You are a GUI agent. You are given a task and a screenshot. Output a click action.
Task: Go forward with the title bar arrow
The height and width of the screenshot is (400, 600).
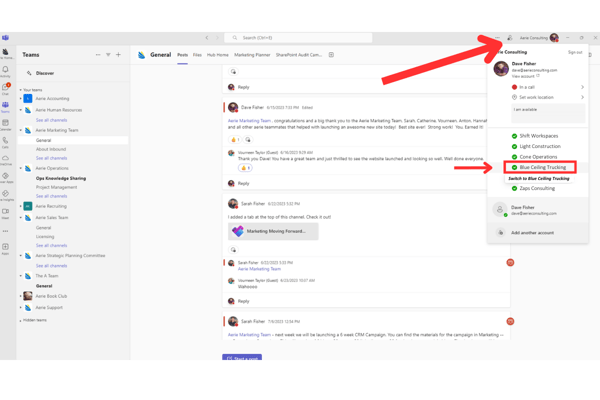[x=217, y=38]
